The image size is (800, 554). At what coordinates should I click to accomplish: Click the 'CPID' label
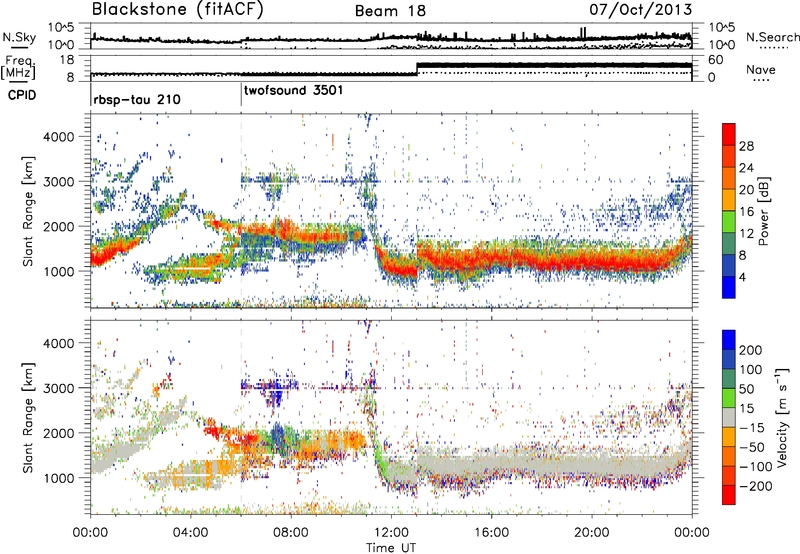coord(22,95)
